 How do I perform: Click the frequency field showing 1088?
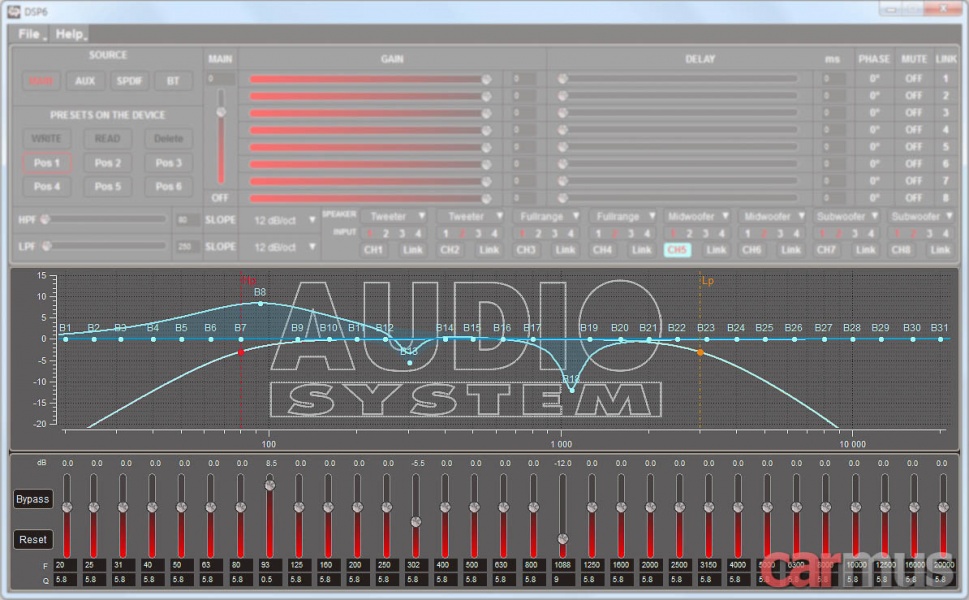(x=562, y=565)
